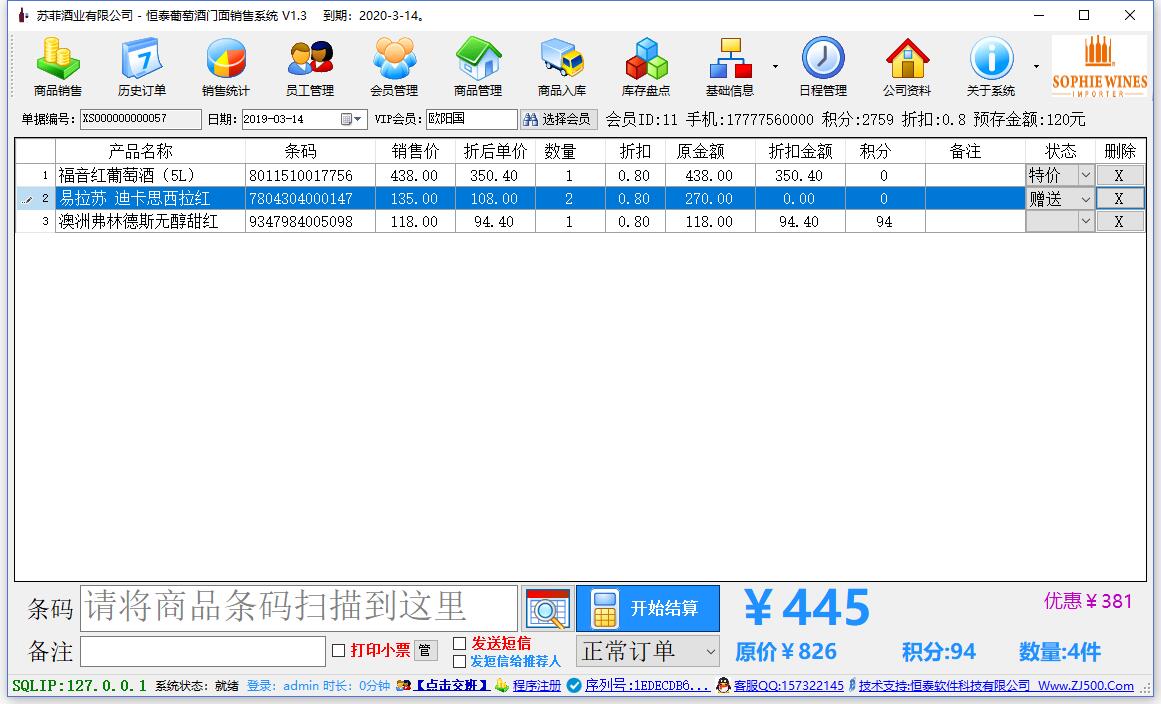Click the 备注 remarks input field
This screenshot has width=1161, height=704.
[203, 651]
